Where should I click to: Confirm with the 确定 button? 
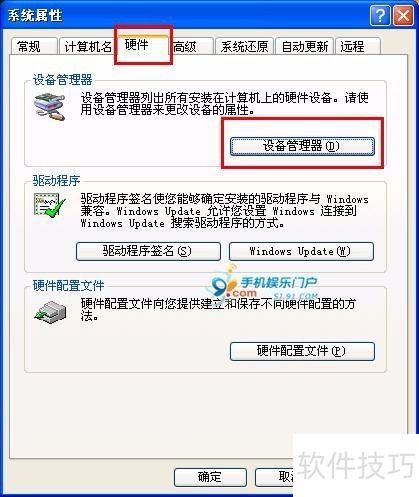[210, 477]
